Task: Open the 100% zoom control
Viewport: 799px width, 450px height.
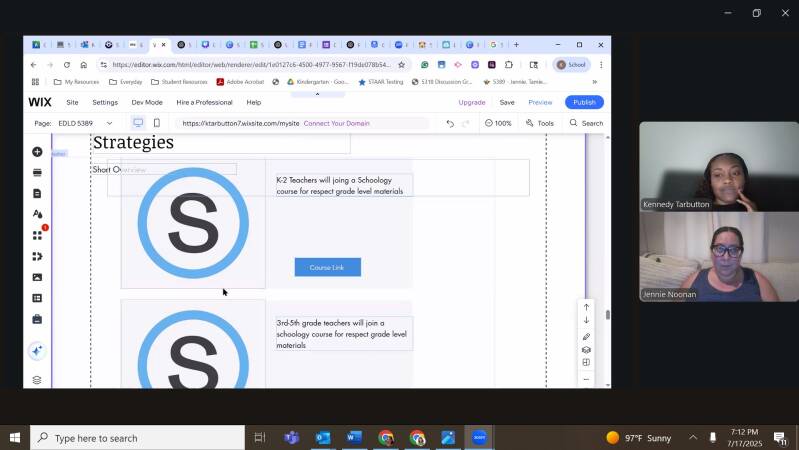Action: (498, 123)
